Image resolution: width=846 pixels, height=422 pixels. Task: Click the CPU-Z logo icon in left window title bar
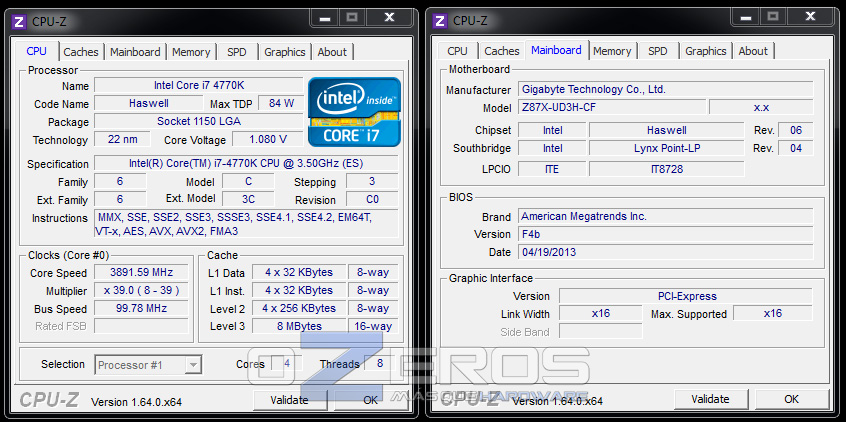(x=19, y=22)
